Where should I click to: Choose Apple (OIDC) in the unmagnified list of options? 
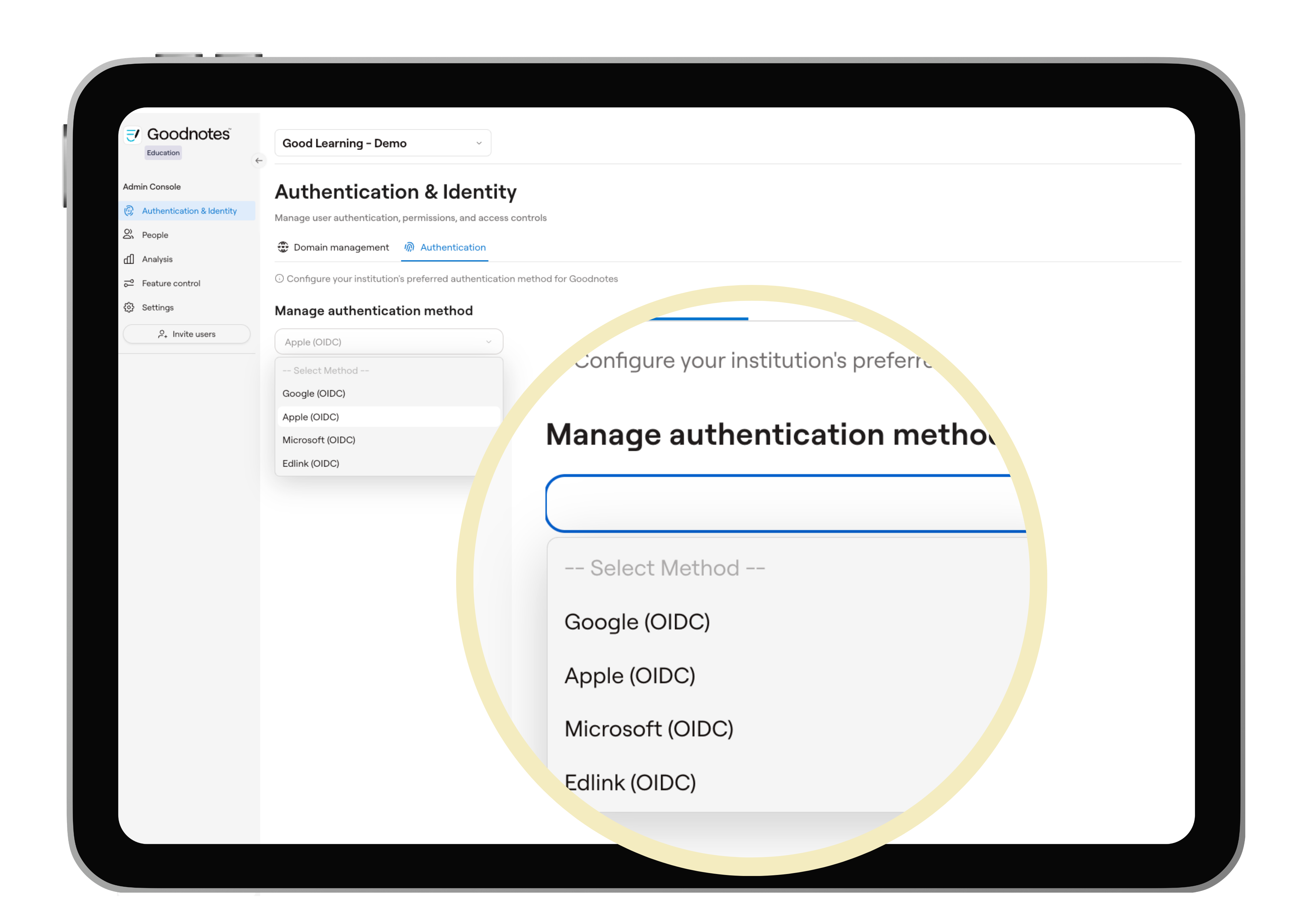(x=389, y=417)
